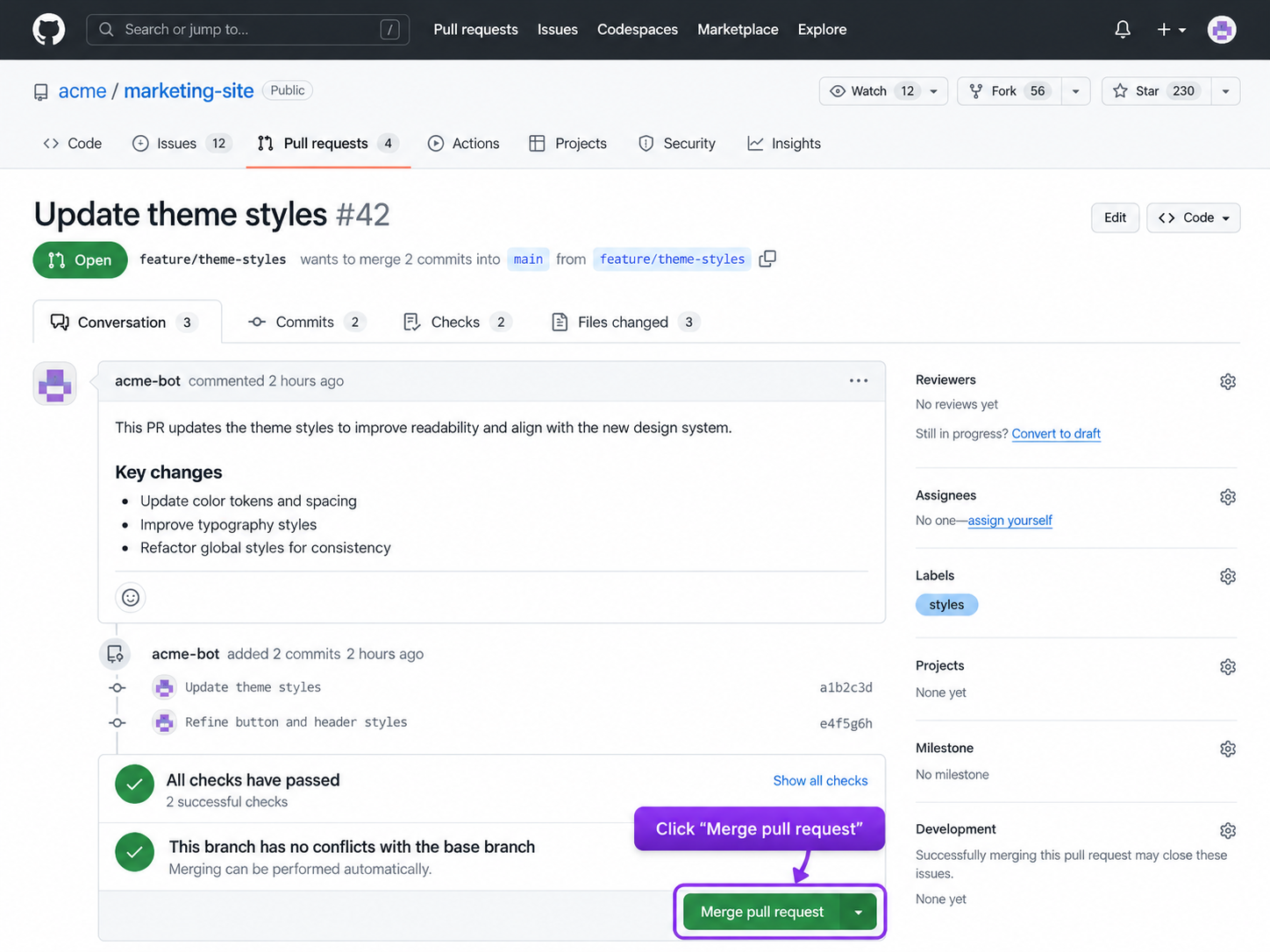Open the marketing-site repository link
The image size is (1270, 952).
189,91
